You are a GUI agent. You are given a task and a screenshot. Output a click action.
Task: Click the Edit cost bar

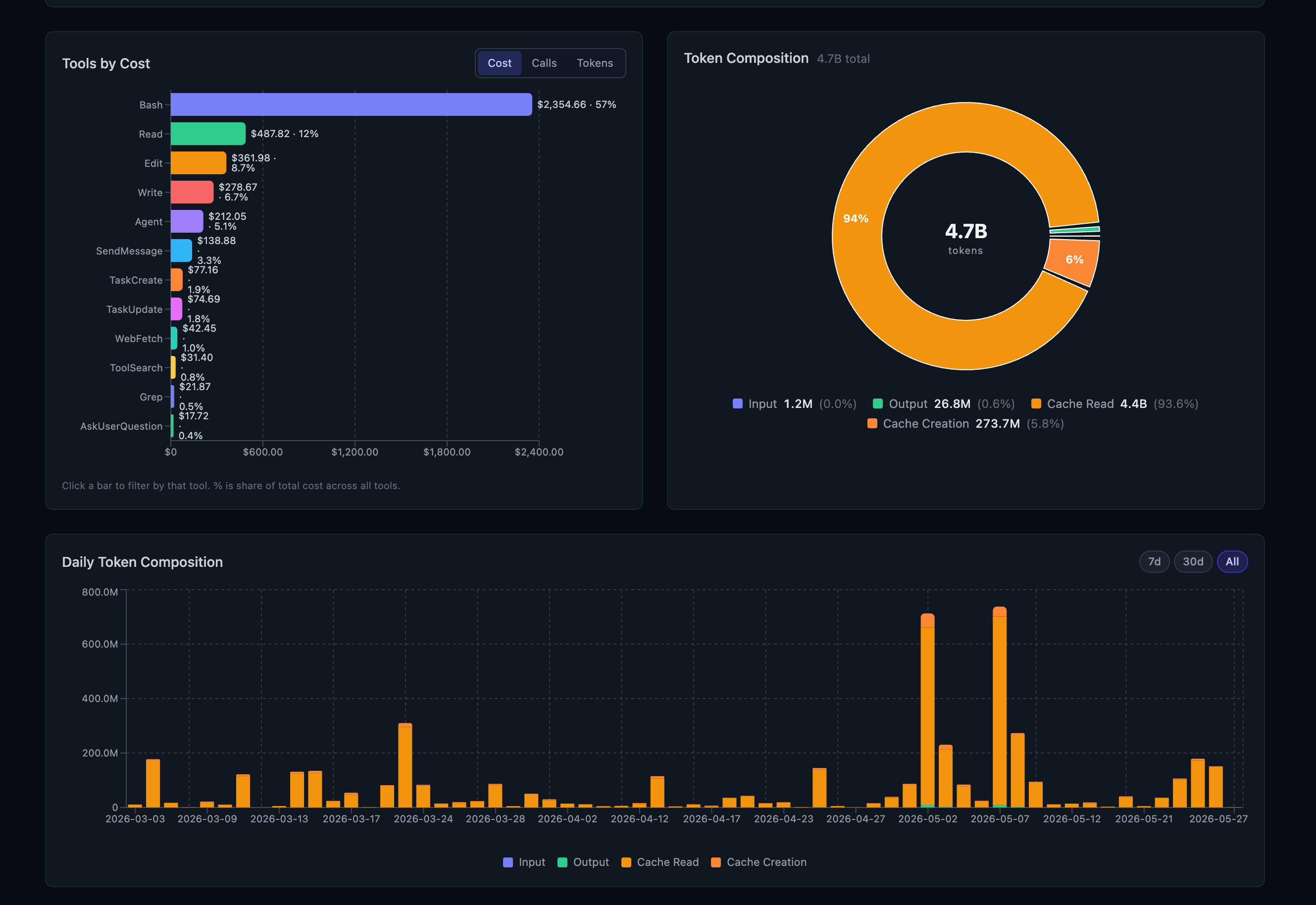[x=199, y=163]
